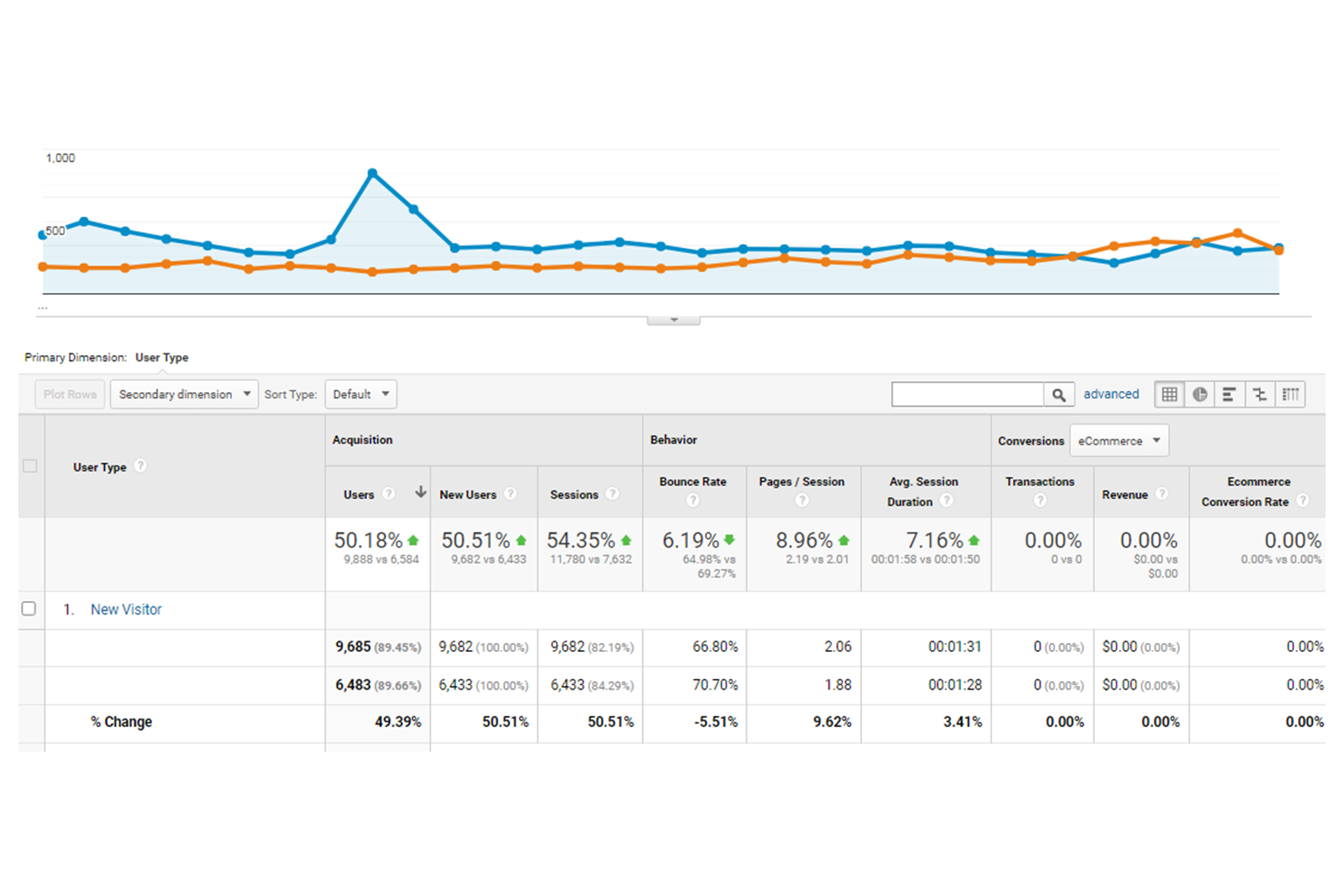Click the chart collapse handle below graph
Viewport: 1344px width, 896px height.
tap(673, 320)
